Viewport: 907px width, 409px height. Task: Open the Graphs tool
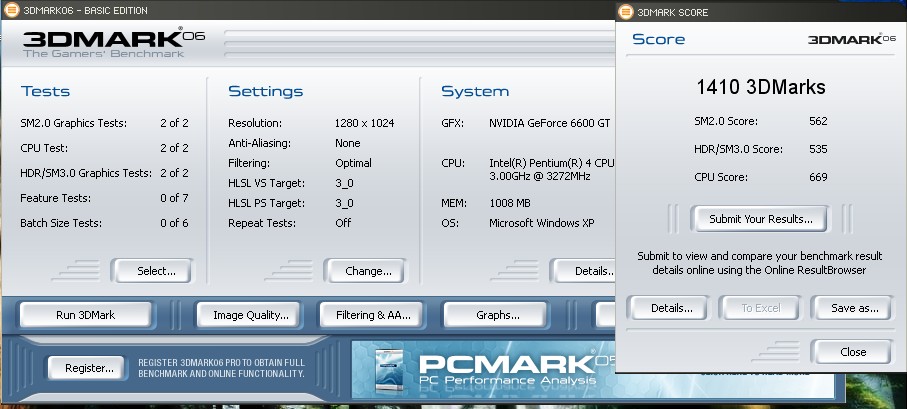click(495, 315)
